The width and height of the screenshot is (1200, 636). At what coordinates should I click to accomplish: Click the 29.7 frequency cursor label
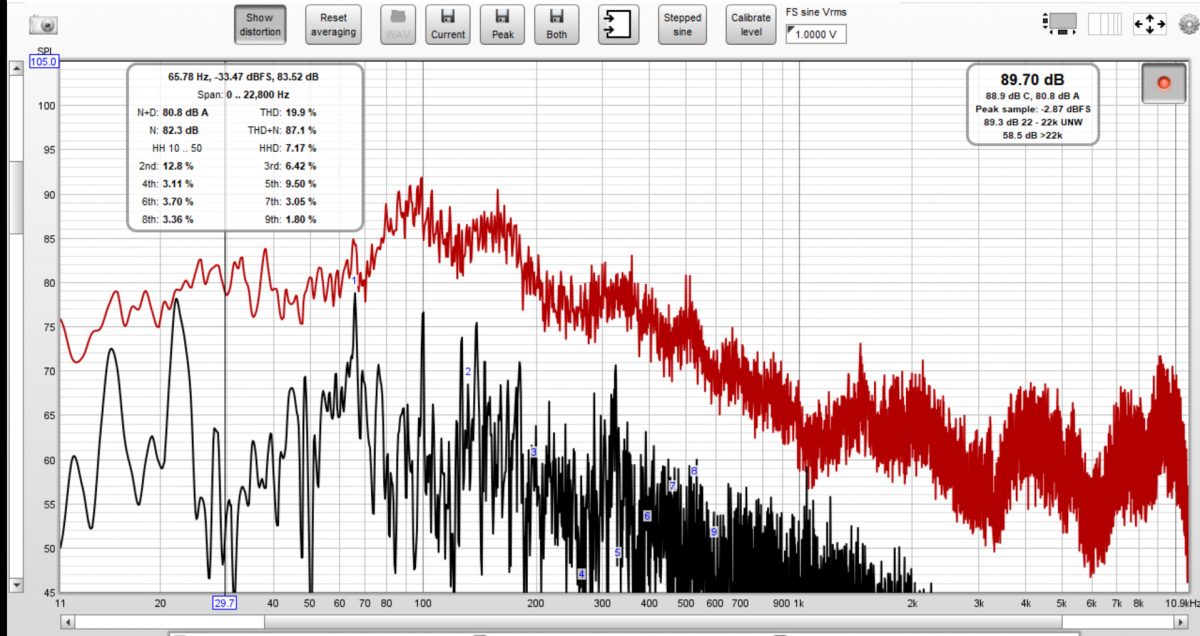point(224,602)
